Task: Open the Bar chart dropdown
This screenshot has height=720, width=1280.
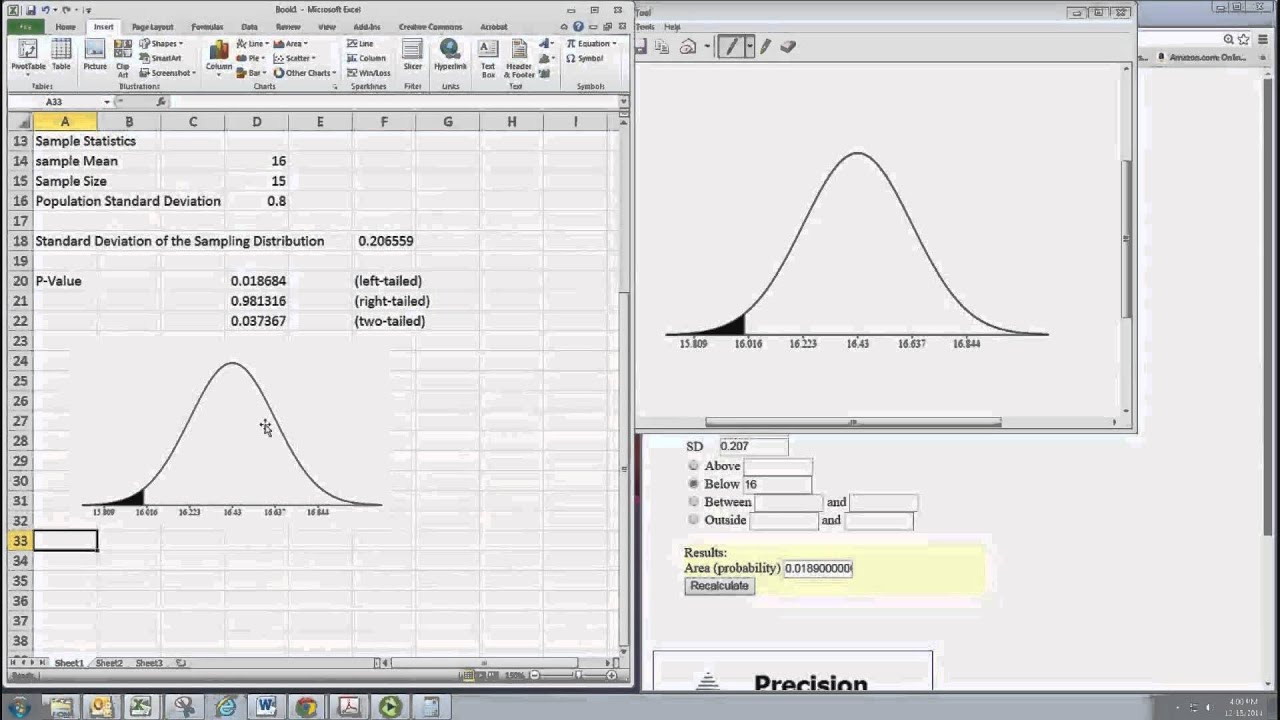Action: tap(251, 72)
